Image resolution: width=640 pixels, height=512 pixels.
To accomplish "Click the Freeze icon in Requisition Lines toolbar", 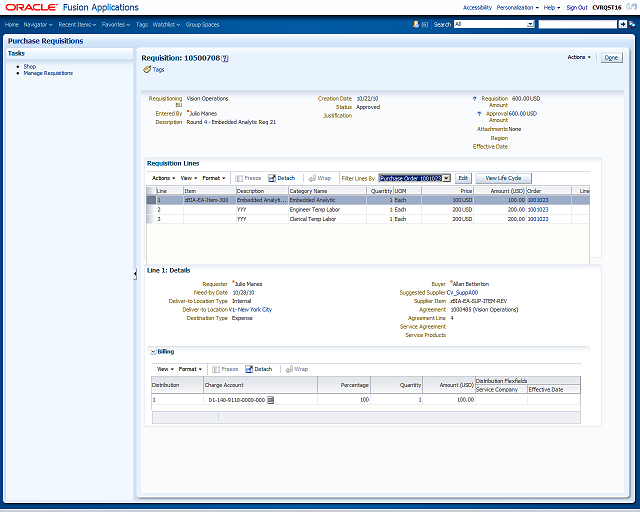I will [239, 178].
